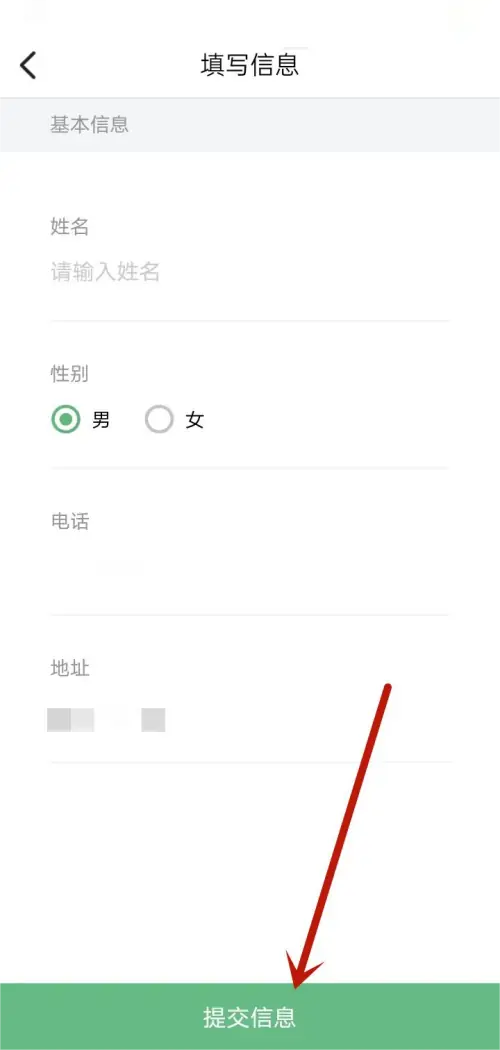Go back using the top-left arrow
Viewport: 500px width, 1050px height.
tap(28, 65)
